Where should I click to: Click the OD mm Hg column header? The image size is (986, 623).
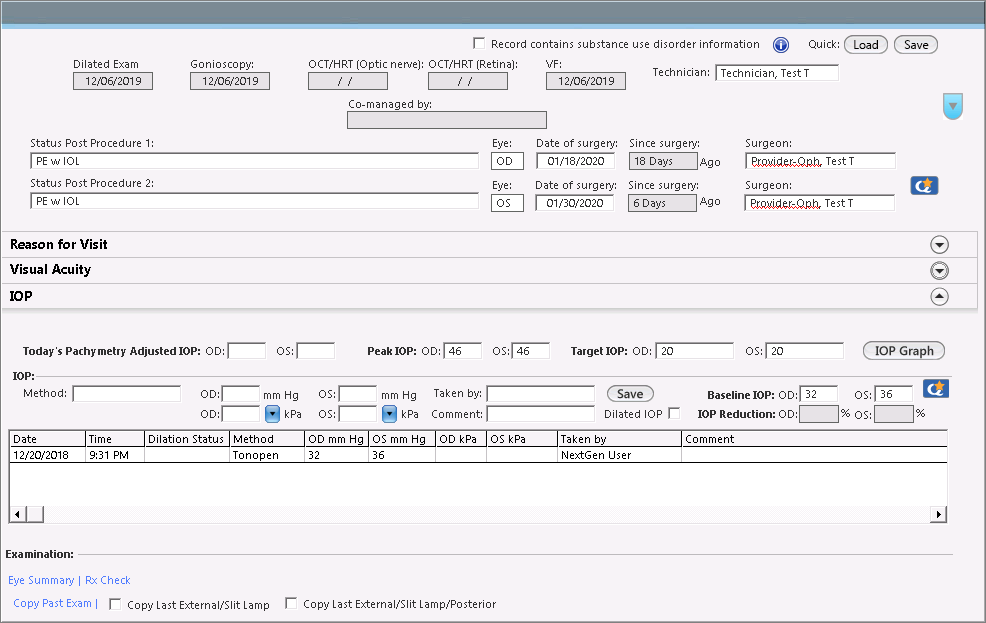pyautogui.click(x=336, y=439)
